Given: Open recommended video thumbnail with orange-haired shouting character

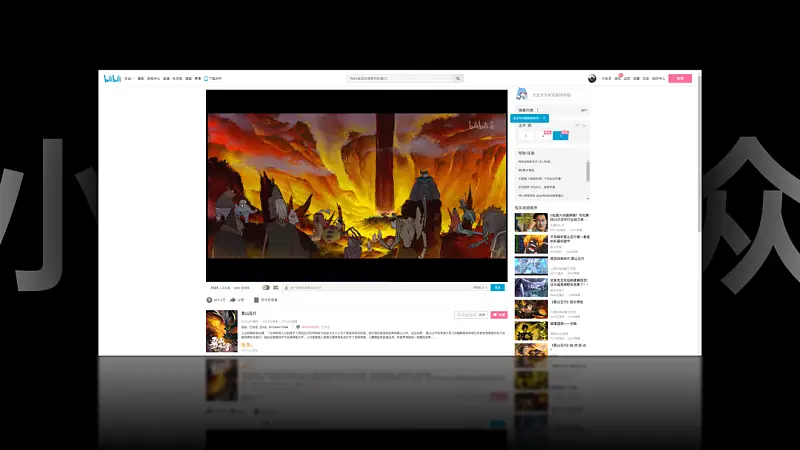Looking at the screenshot, I should 531,244.
